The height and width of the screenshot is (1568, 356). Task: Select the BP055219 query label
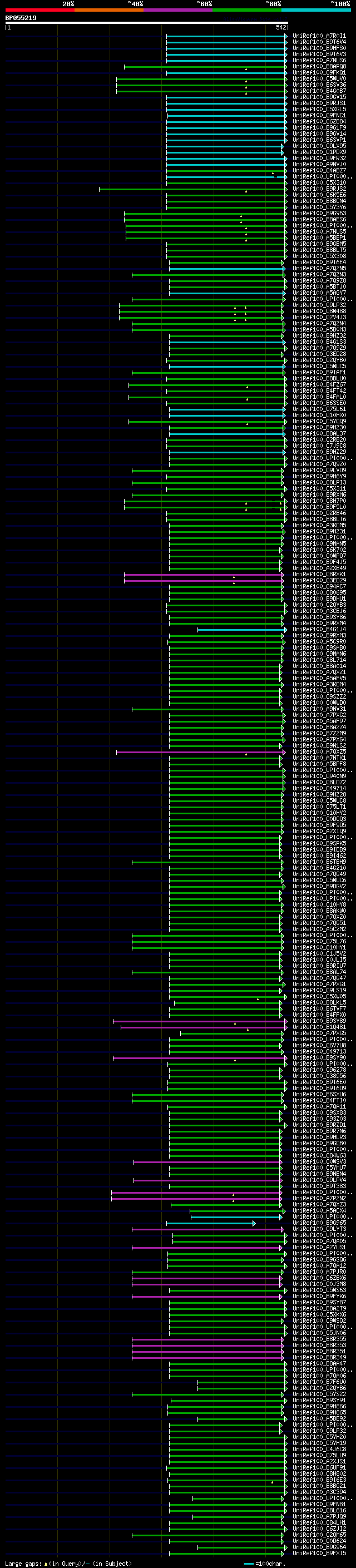click(x=21, y=18)
